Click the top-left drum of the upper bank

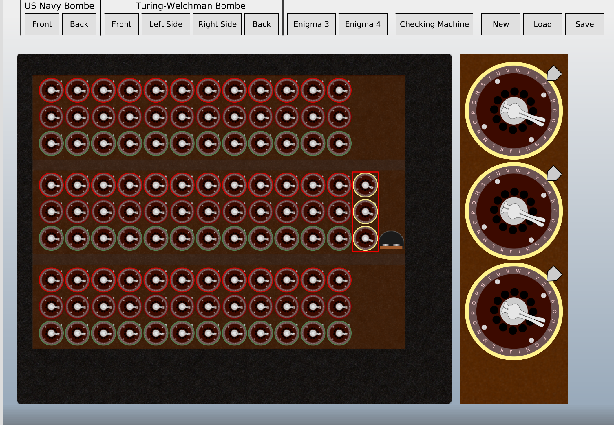(51, 90)
